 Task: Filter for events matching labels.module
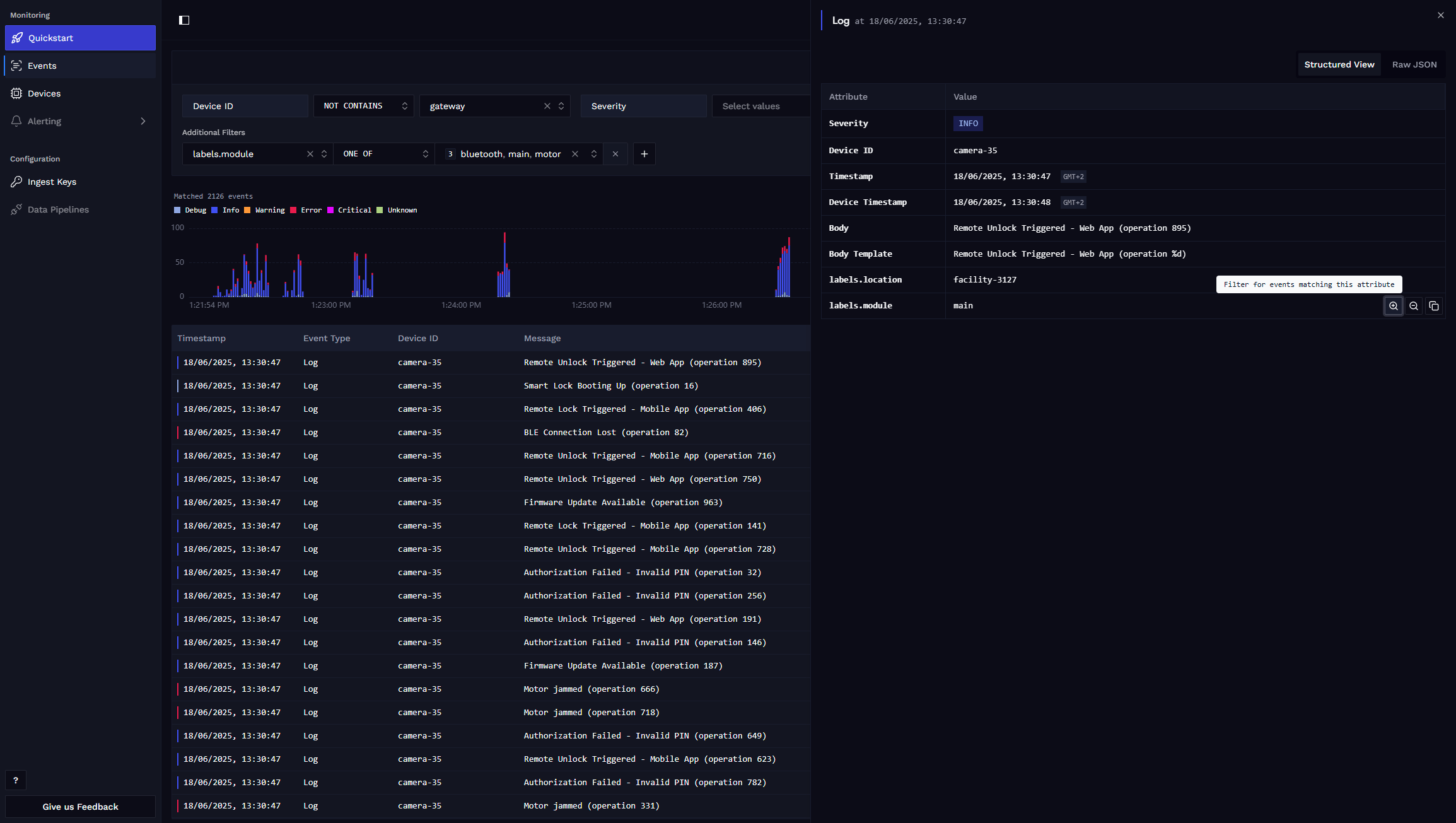point(1394,306)
